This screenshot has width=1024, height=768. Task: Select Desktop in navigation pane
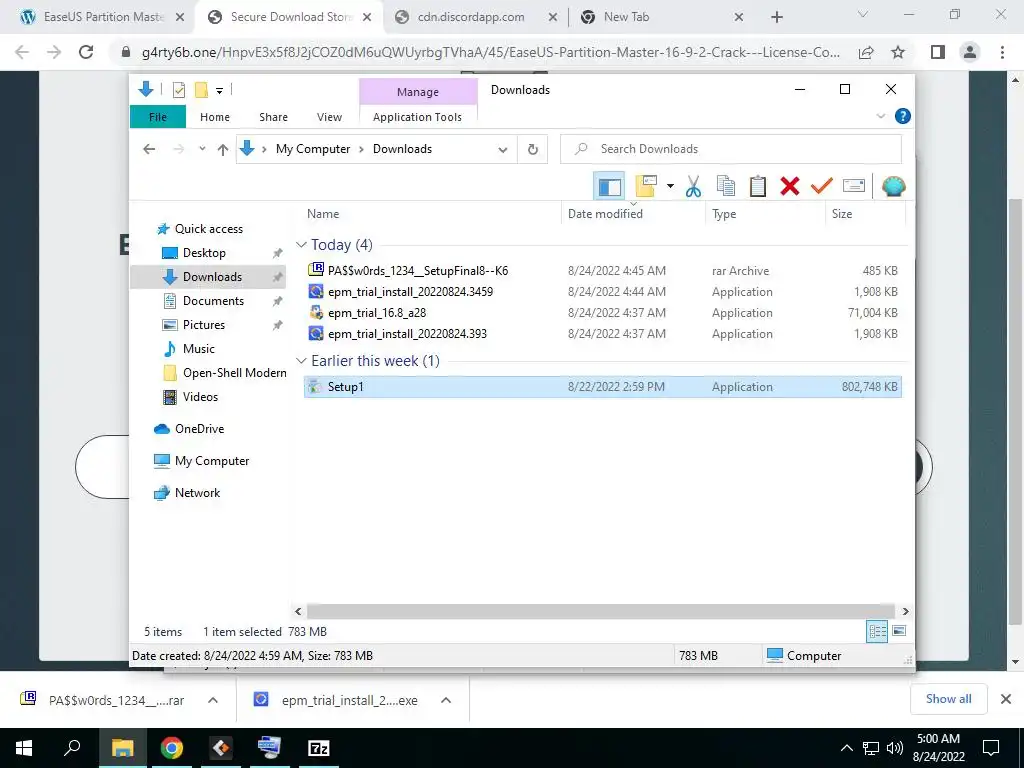204,253
